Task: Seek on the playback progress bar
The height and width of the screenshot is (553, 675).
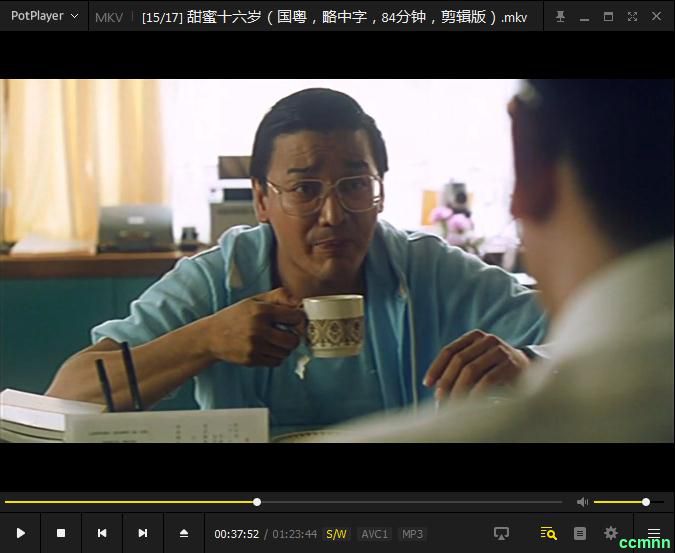Action: pos(283,502)
